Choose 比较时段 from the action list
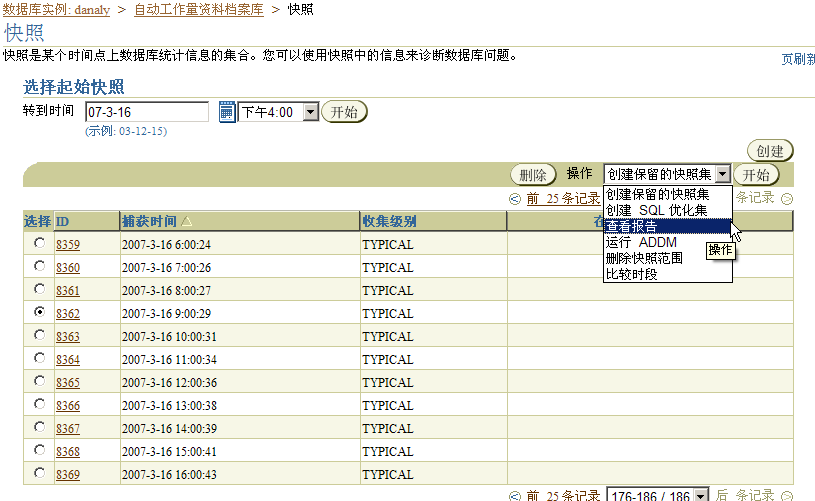 (x=668, y=274)
